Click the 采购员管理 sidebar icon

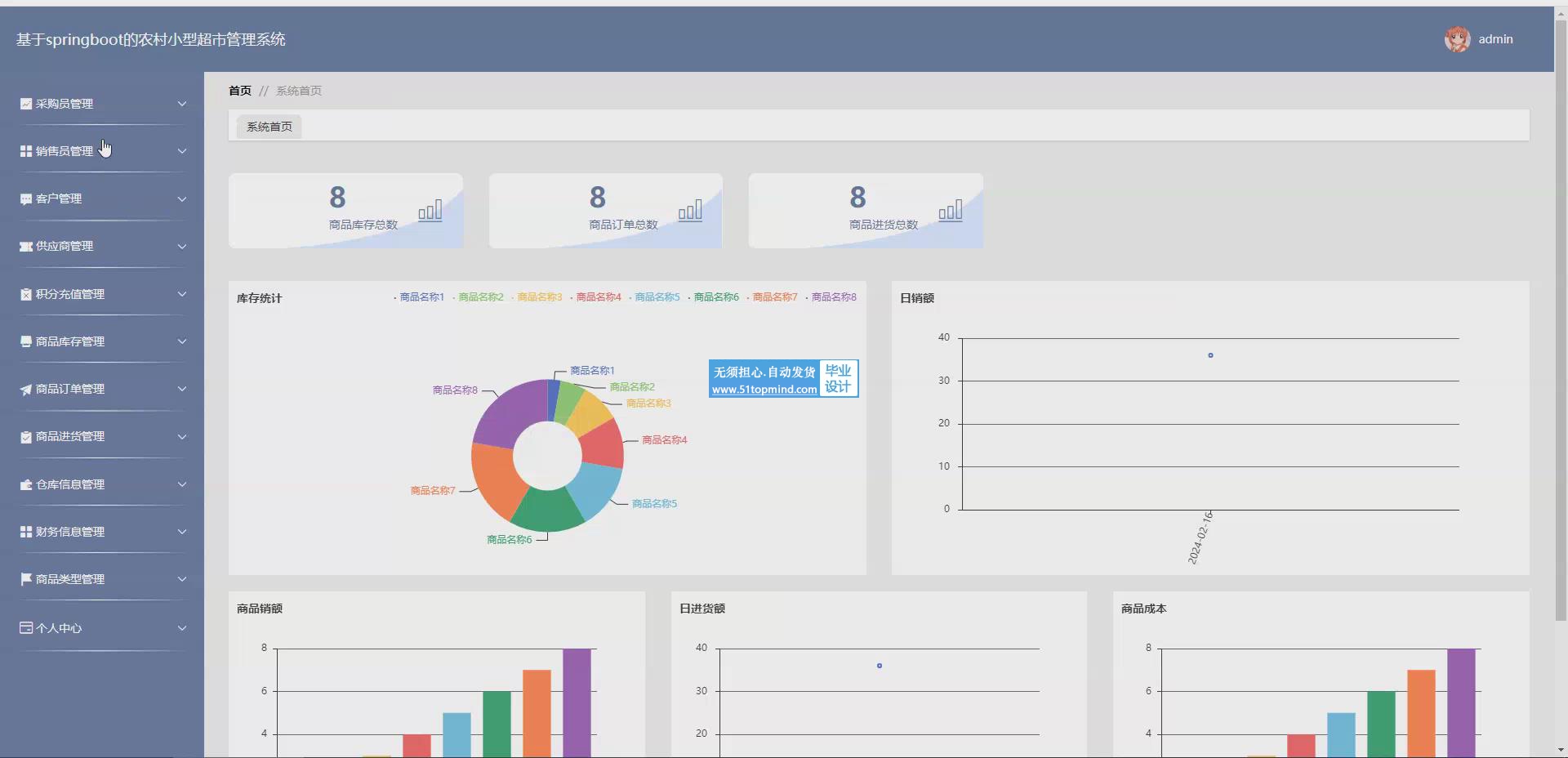[x=26, y=104]
